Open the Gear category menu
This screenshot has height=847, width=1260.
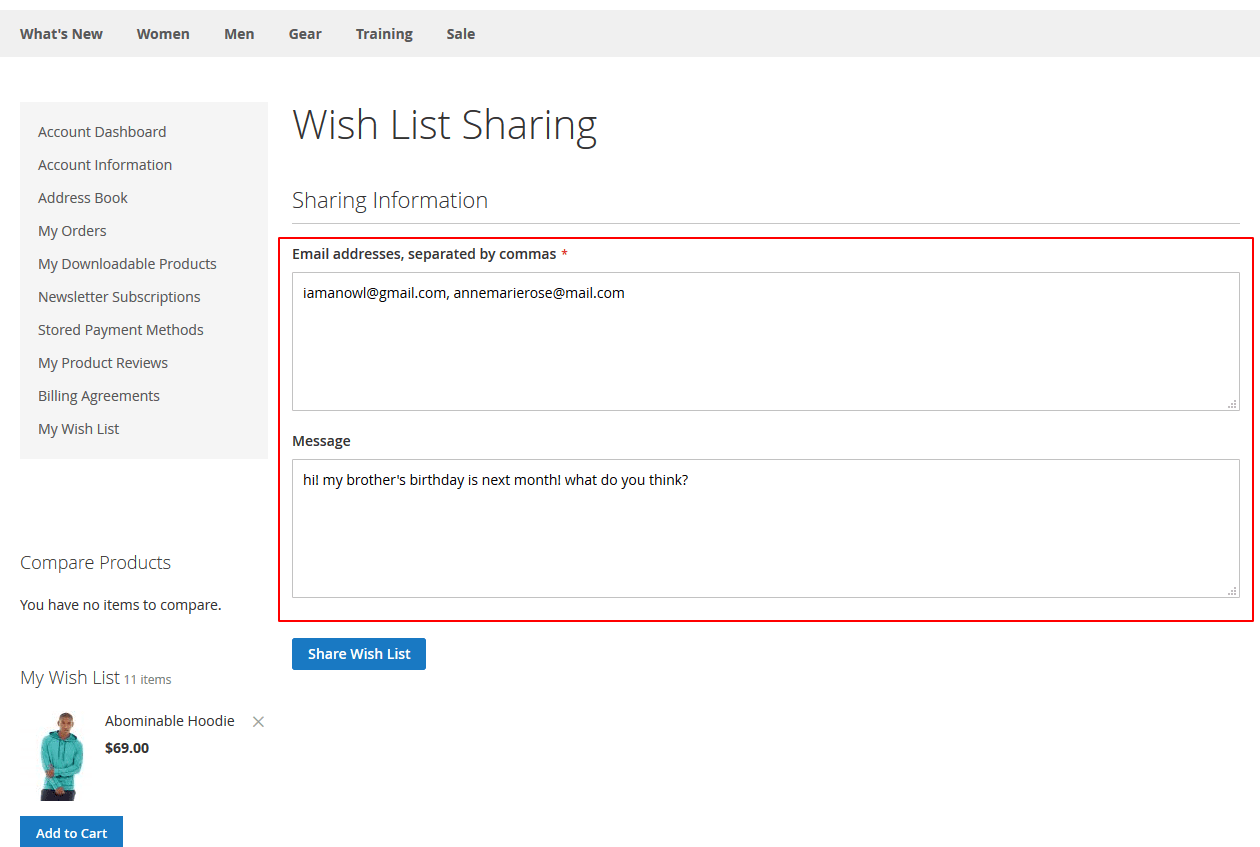coord(305,33)
